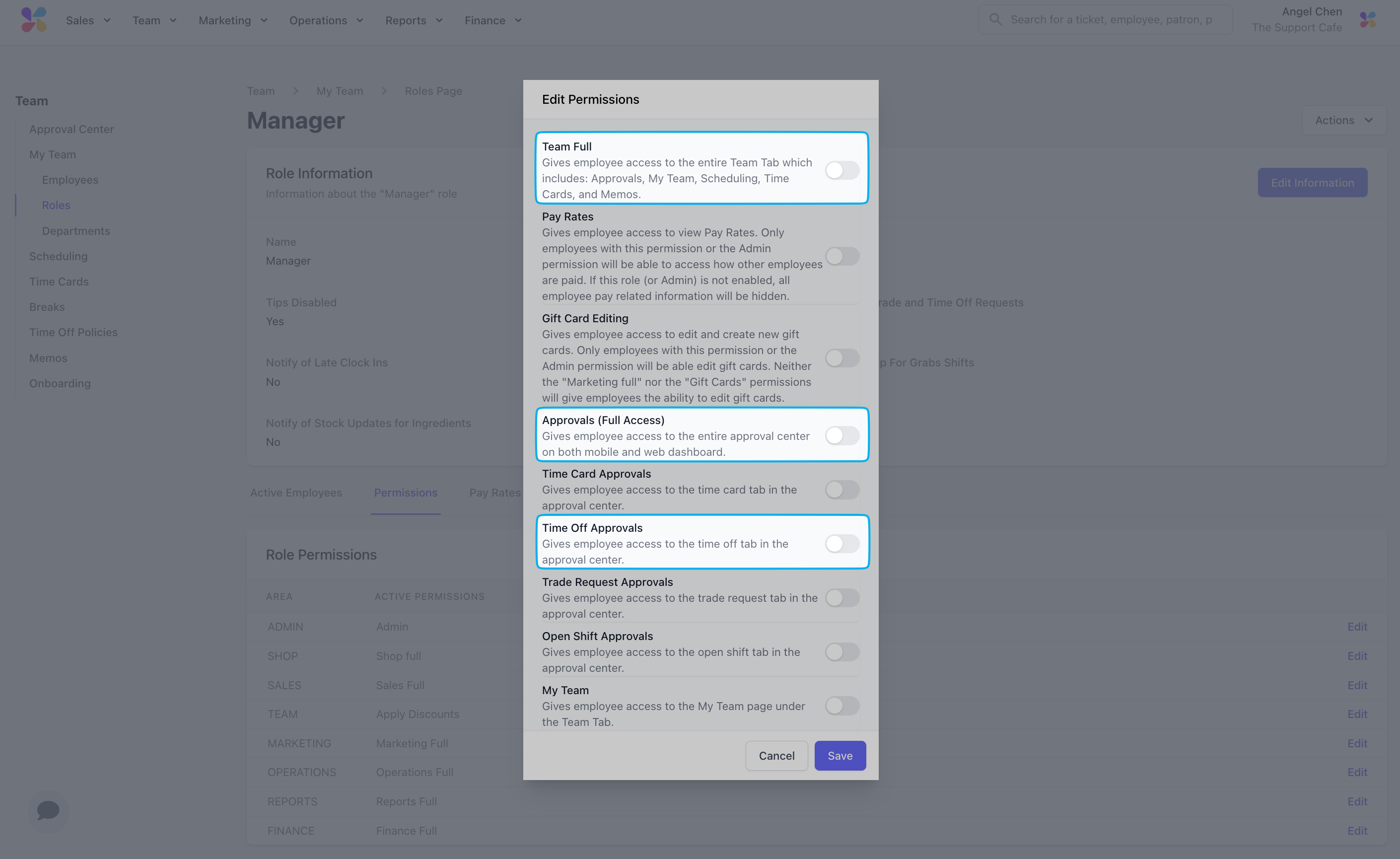
Task: Open Onboarding in sidebar
Action: (60, 383)
